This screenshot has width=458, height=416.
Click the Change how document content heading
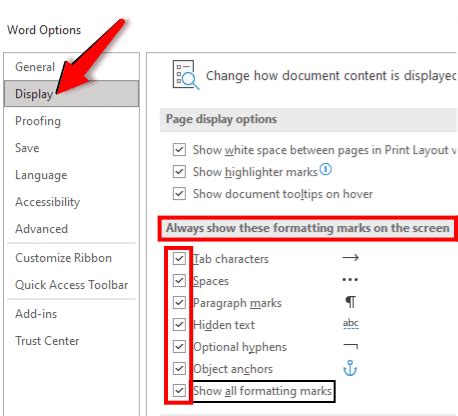point(331,76)
